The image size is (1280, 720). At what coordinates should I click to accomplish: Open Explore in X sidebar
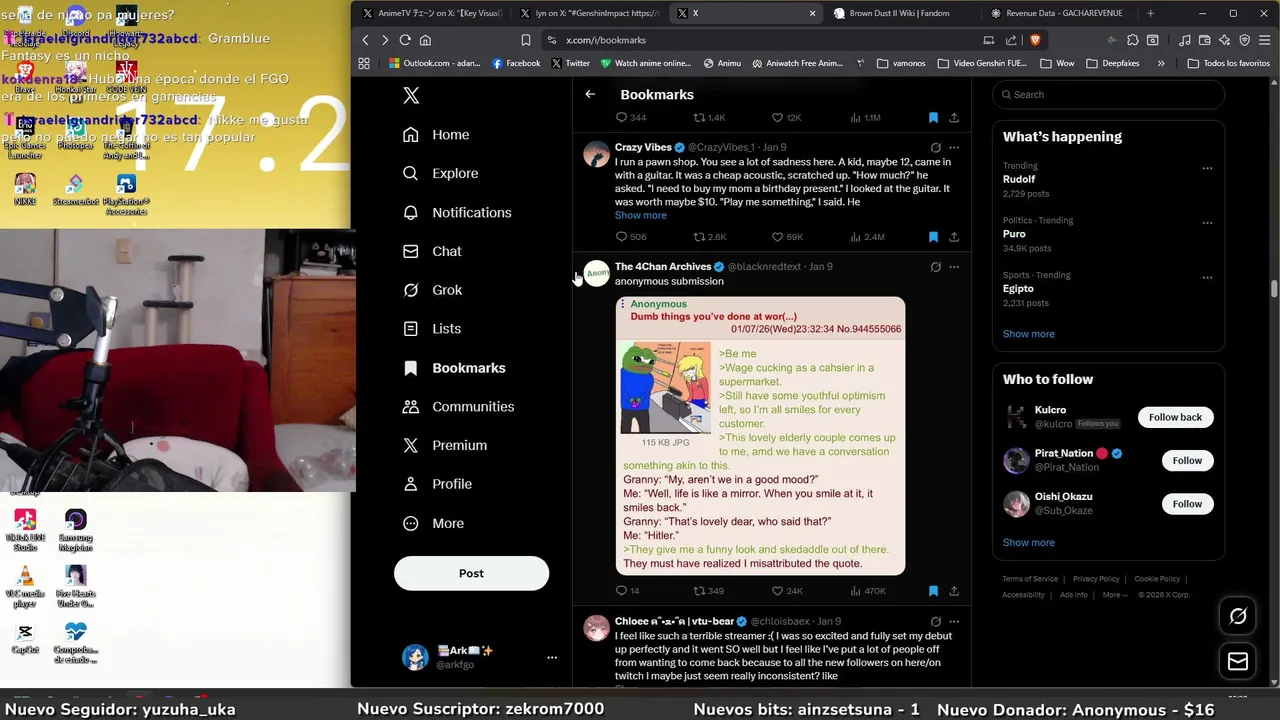(440, 173)
